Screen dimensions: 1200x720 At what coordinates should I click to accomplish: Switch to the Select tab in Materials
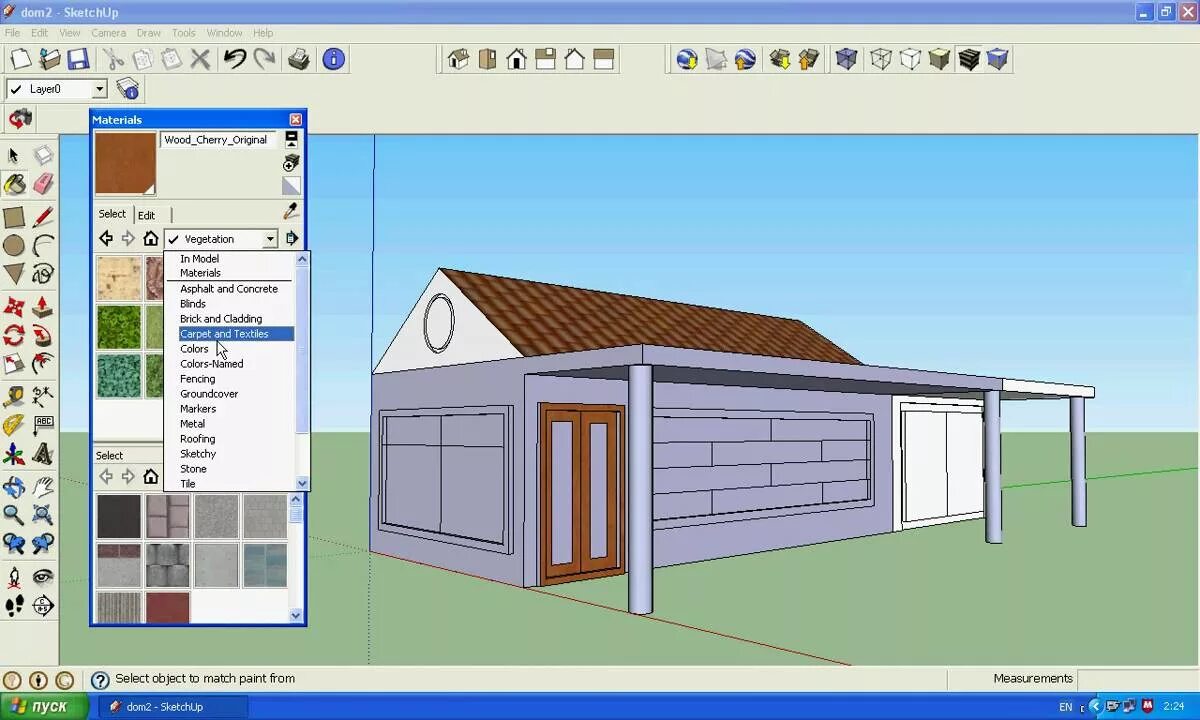click(112, 214)
